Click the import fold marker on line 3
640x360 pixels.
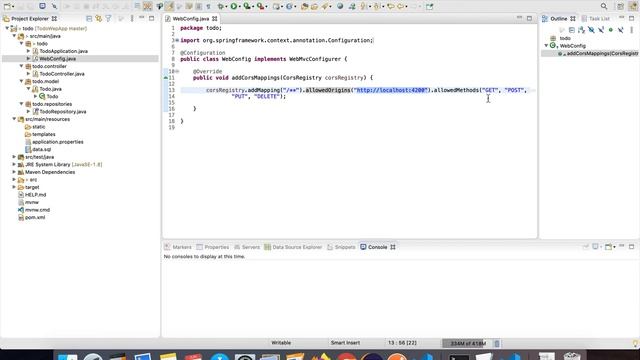177,40
